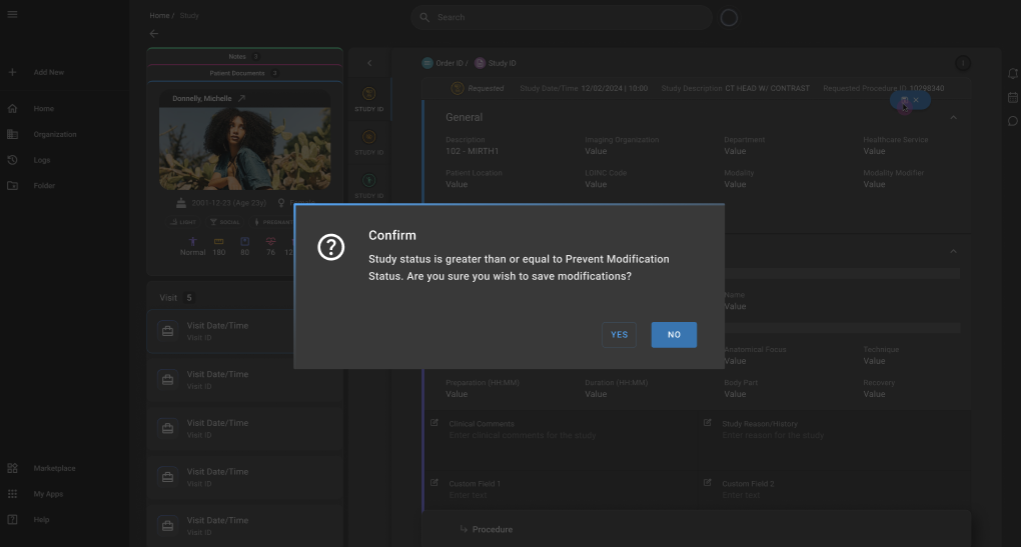The width and height of the screenshot is (1021, 547).
Task: Click the Search input field
Action: 565,17
